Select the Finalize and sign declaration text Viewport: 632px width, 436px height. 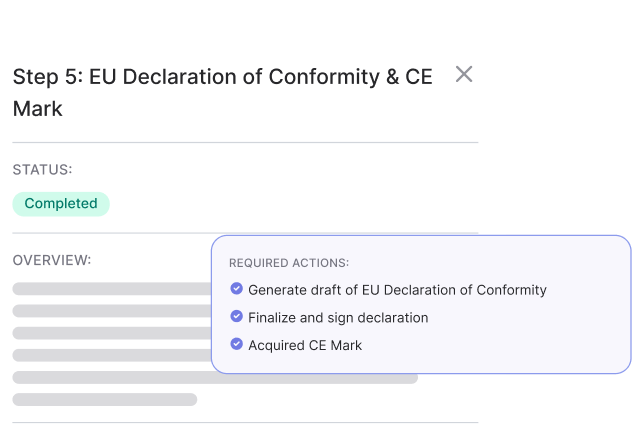click(338, 318)
